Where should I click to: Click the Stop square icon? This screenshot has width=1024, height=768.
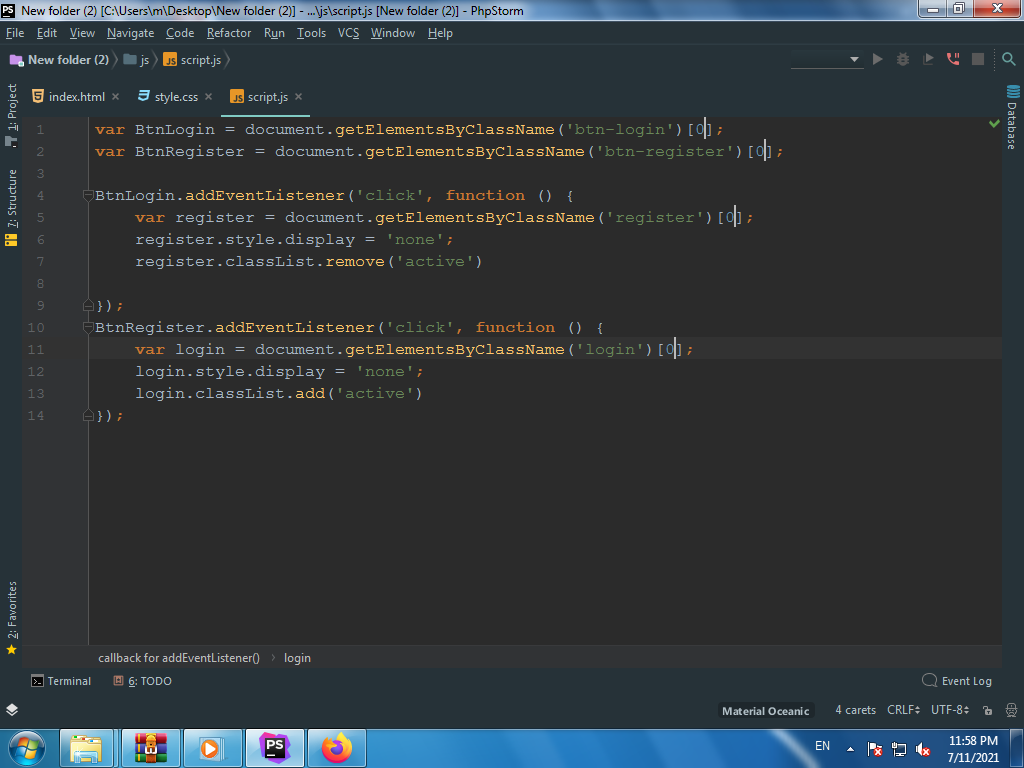point(978,59)
